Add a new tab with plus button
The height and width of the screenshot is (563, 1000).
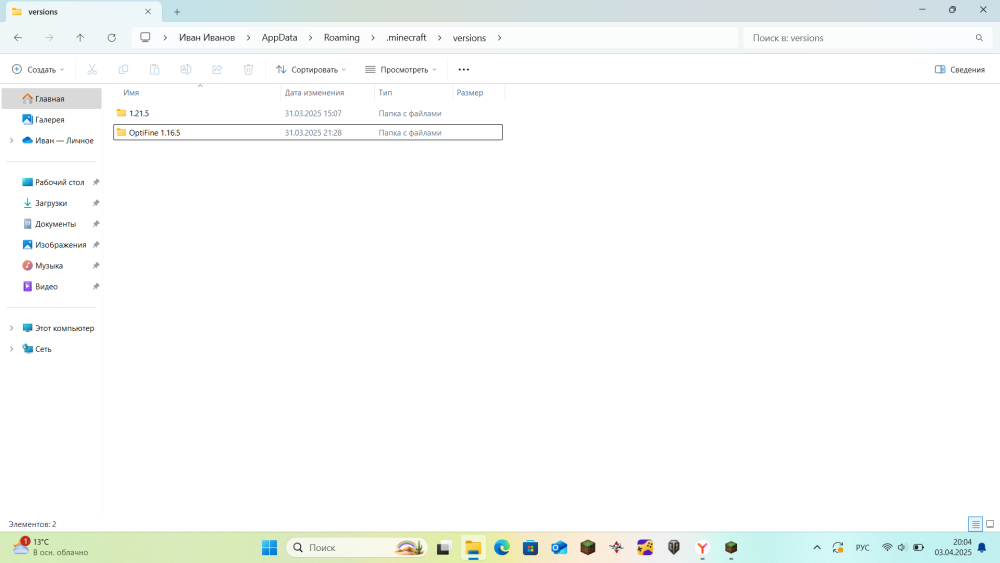(177, 11)
